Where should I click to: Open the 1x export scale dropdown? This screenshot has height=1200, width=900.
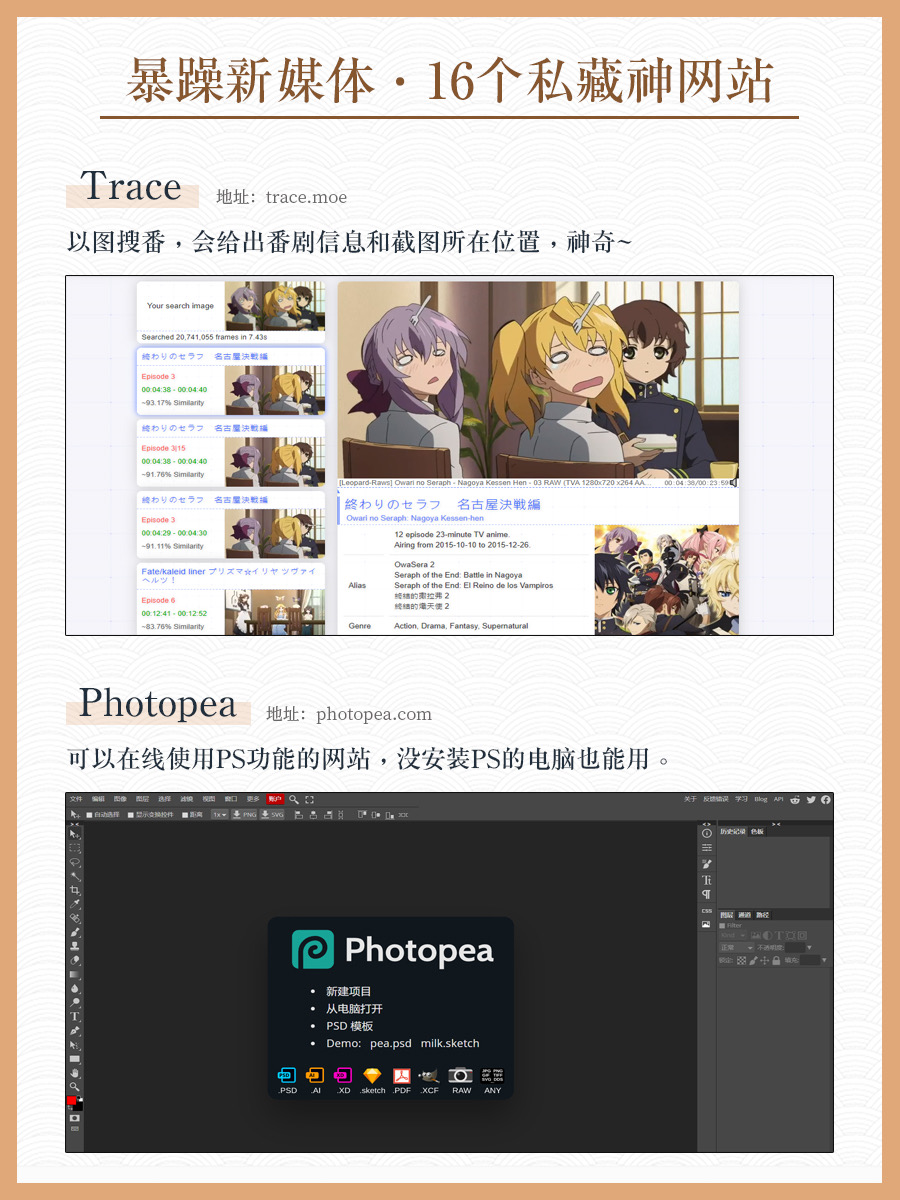(218, 815)
